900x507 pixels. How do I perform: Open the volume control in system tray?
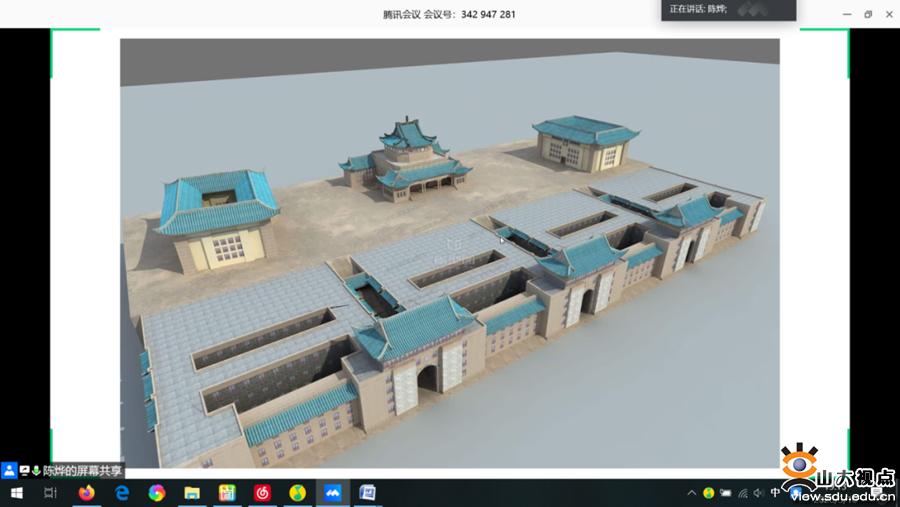[x=759, y=493]
